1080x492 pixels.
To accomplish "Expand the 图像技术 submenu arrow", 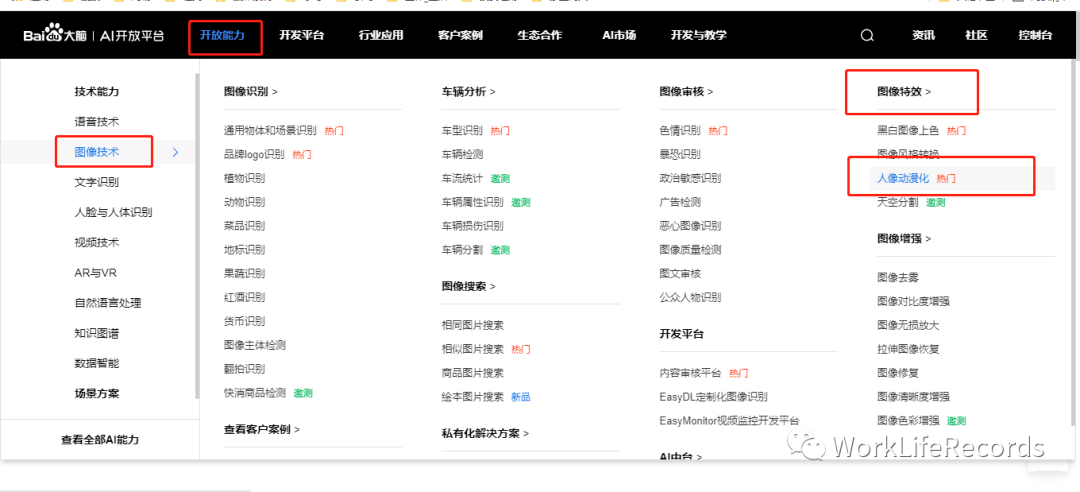I will tap(176, 152).
